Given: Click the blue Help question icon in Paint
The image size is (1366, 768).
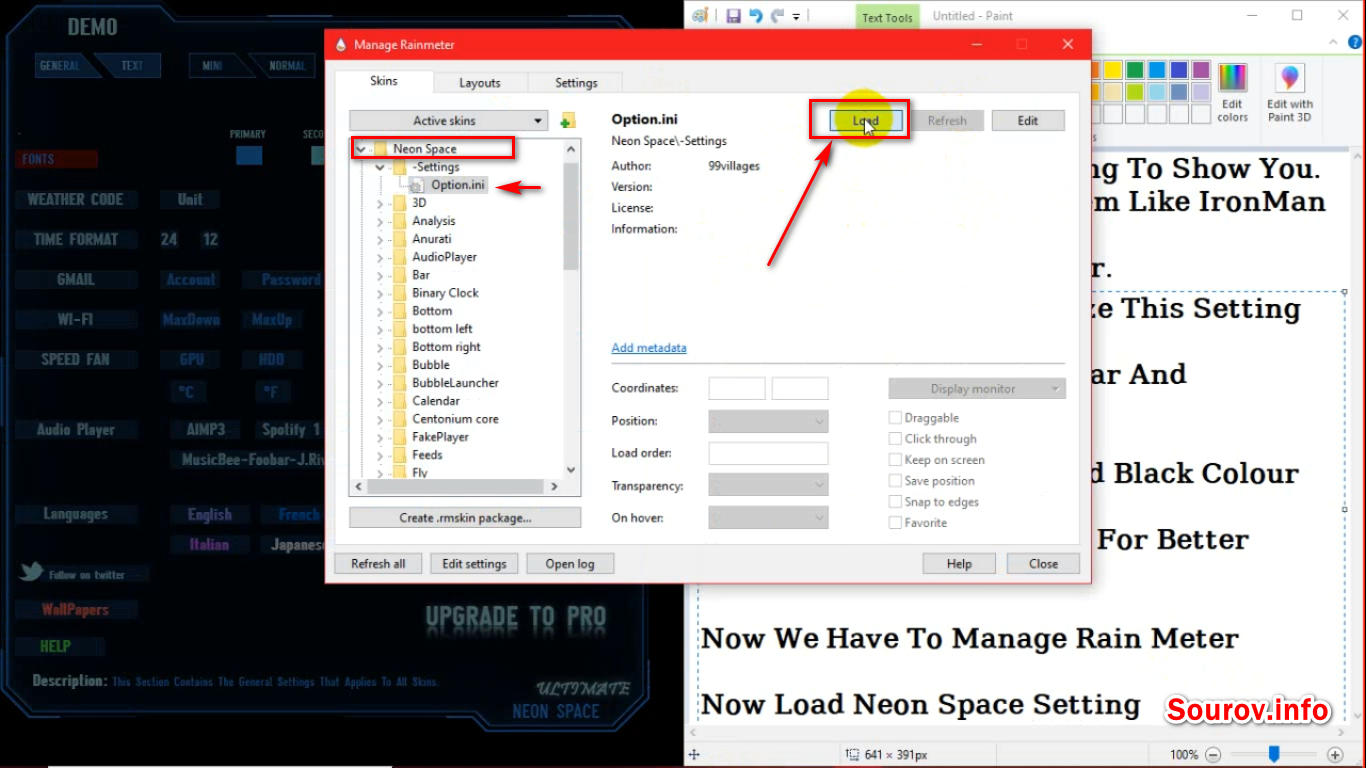Looking at the screenshot, I should coord(1354,42).
